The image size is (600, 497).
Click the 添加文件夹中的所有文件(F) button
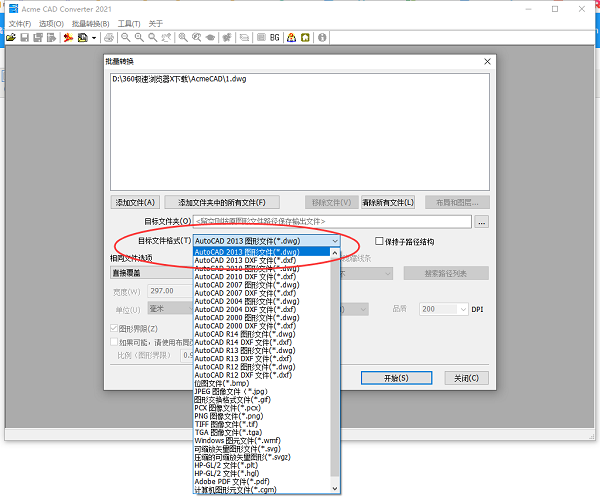tap(222, 202)
